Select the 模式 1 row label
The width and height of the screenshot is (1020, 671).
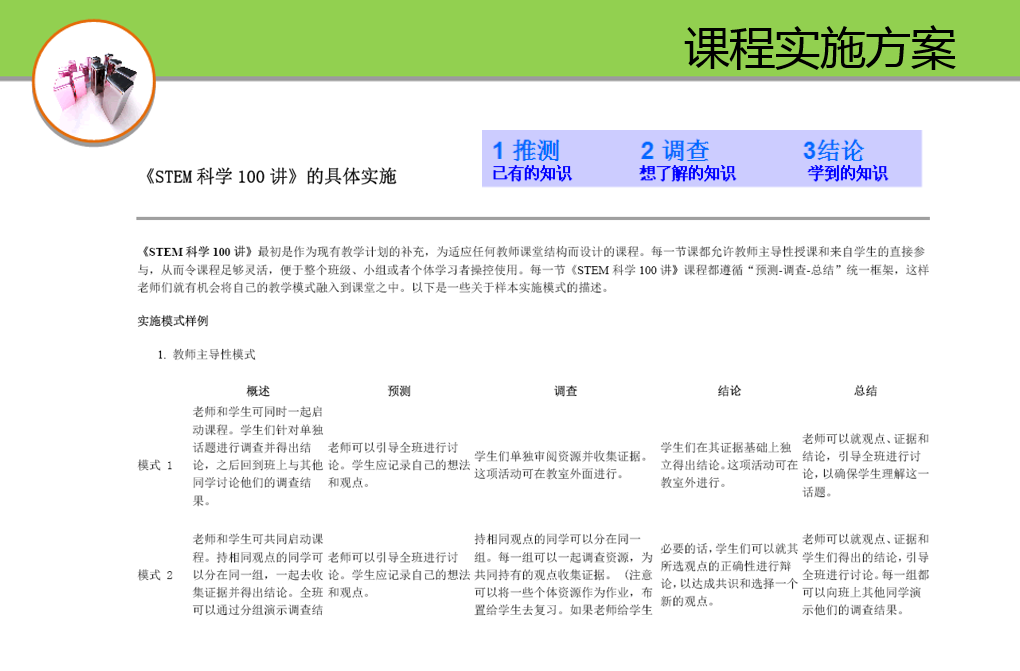tap(155, 465)
